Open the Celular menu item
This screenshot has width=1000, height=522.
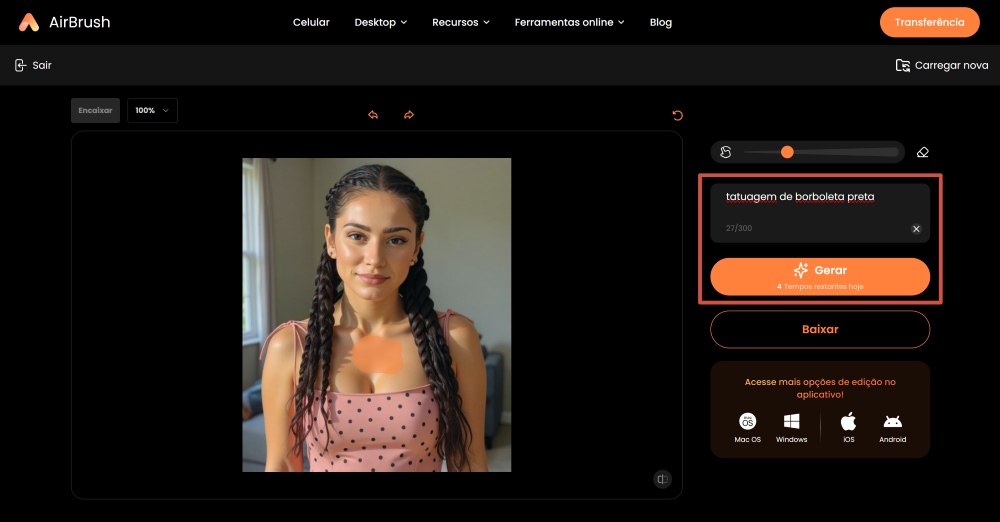pyautogui.click(x=311, y=22)
